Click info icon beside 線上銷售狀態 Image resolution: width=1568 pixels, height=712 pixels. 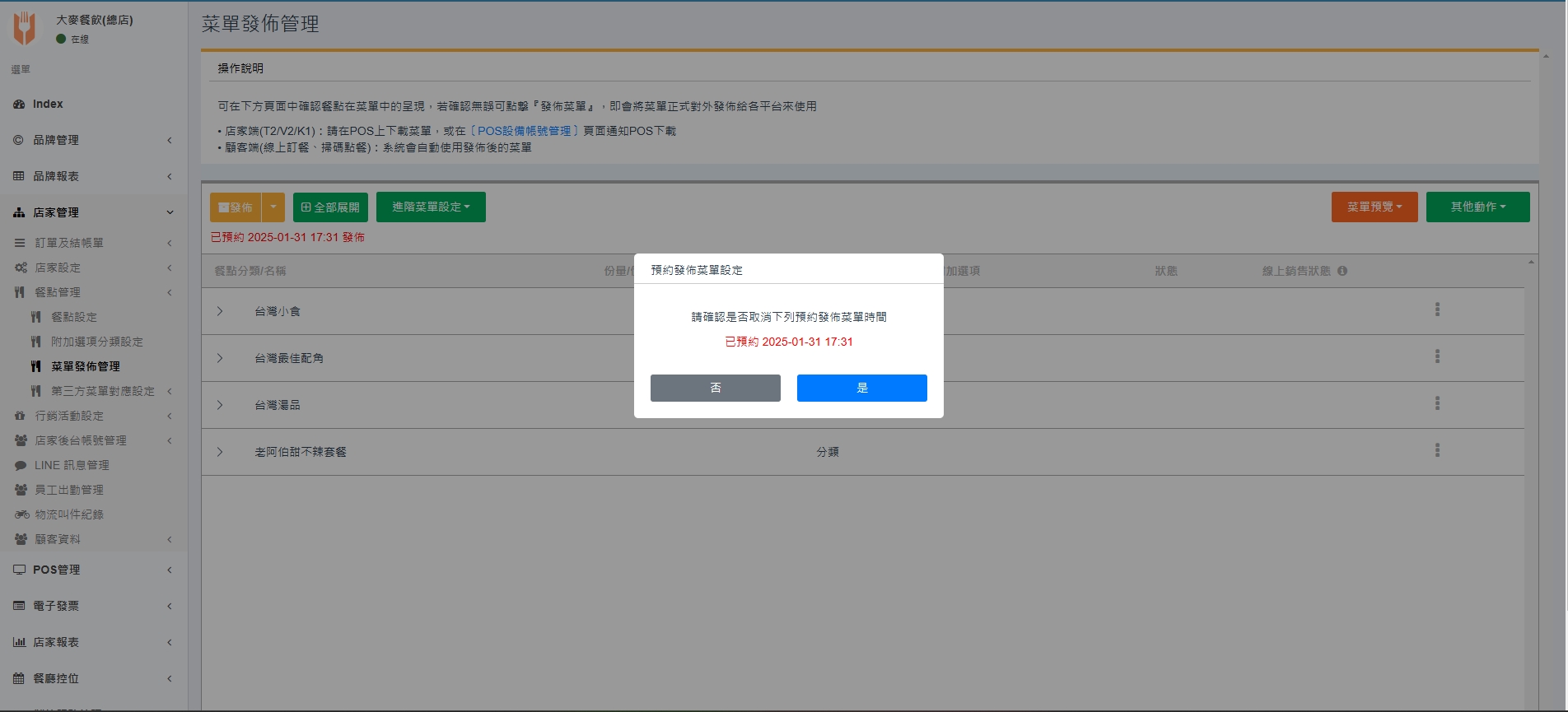[1342, 271]
